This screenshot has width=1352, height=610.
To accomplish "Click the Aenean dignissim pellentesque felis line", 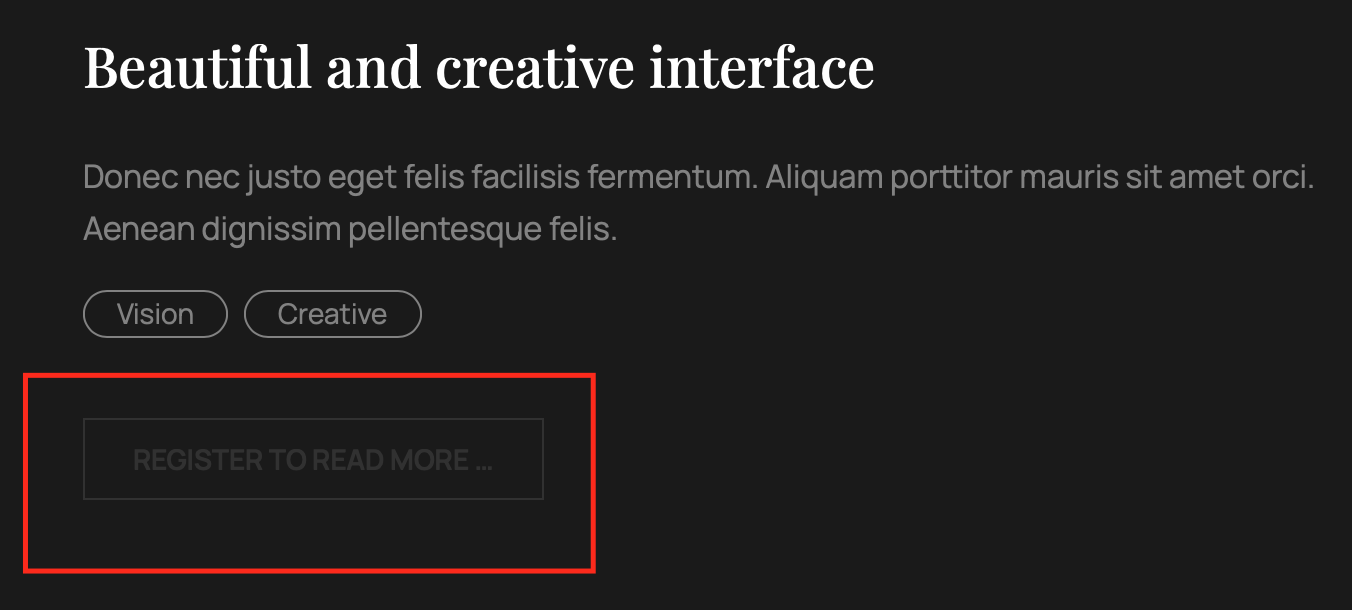I will (350, 230).
